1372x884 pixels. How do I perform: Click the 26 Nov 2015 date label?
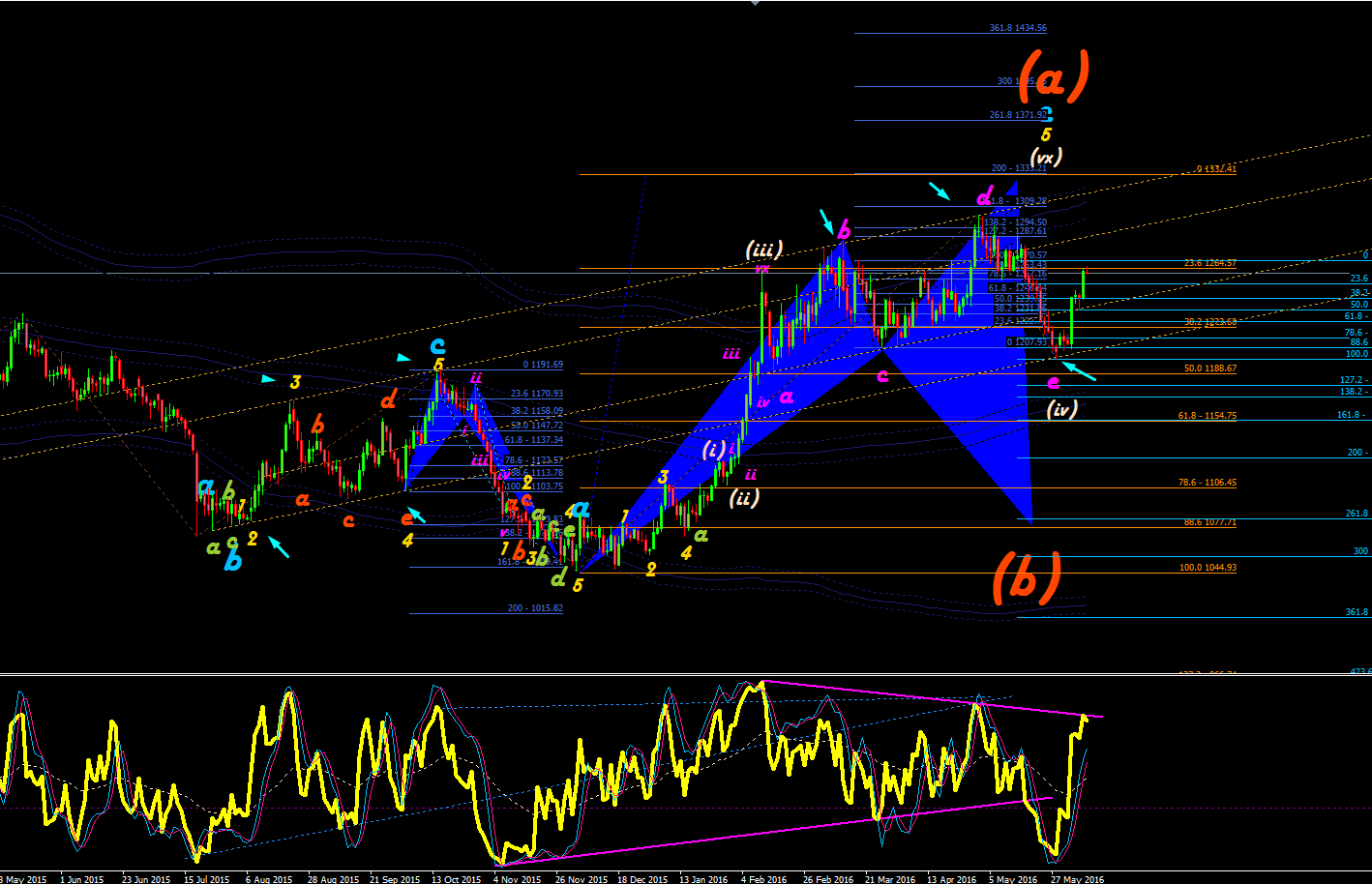point(581,879)
